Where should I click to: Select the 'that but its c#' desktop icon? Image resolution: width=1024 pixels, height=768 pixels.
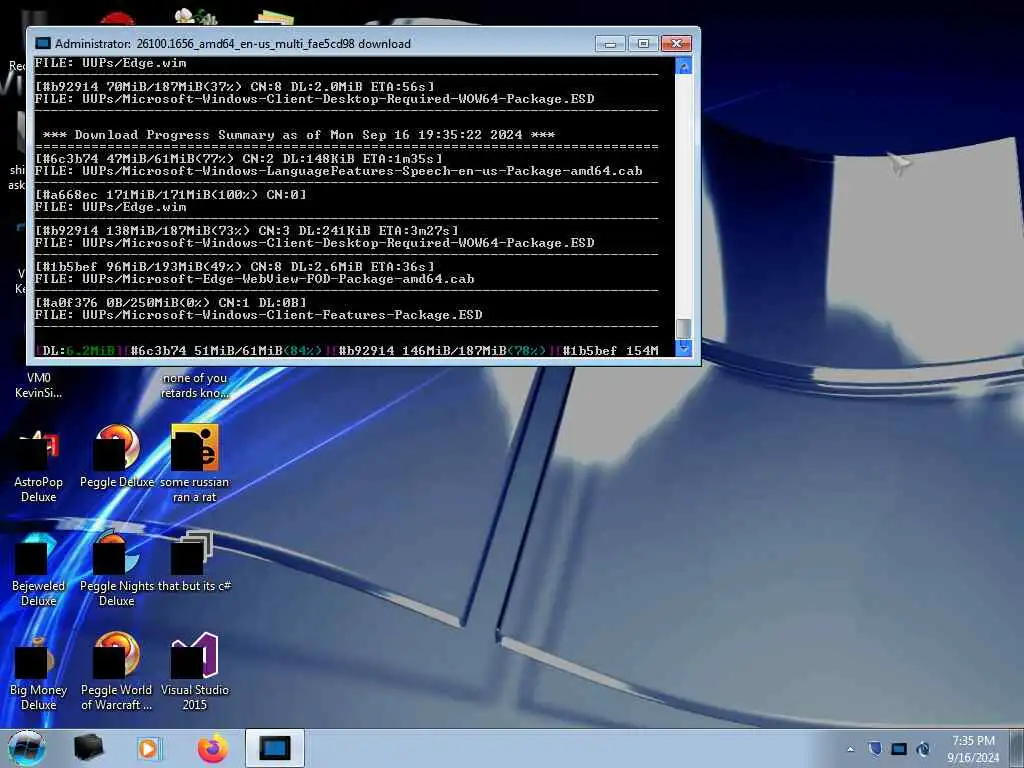[x=195, y=562]
